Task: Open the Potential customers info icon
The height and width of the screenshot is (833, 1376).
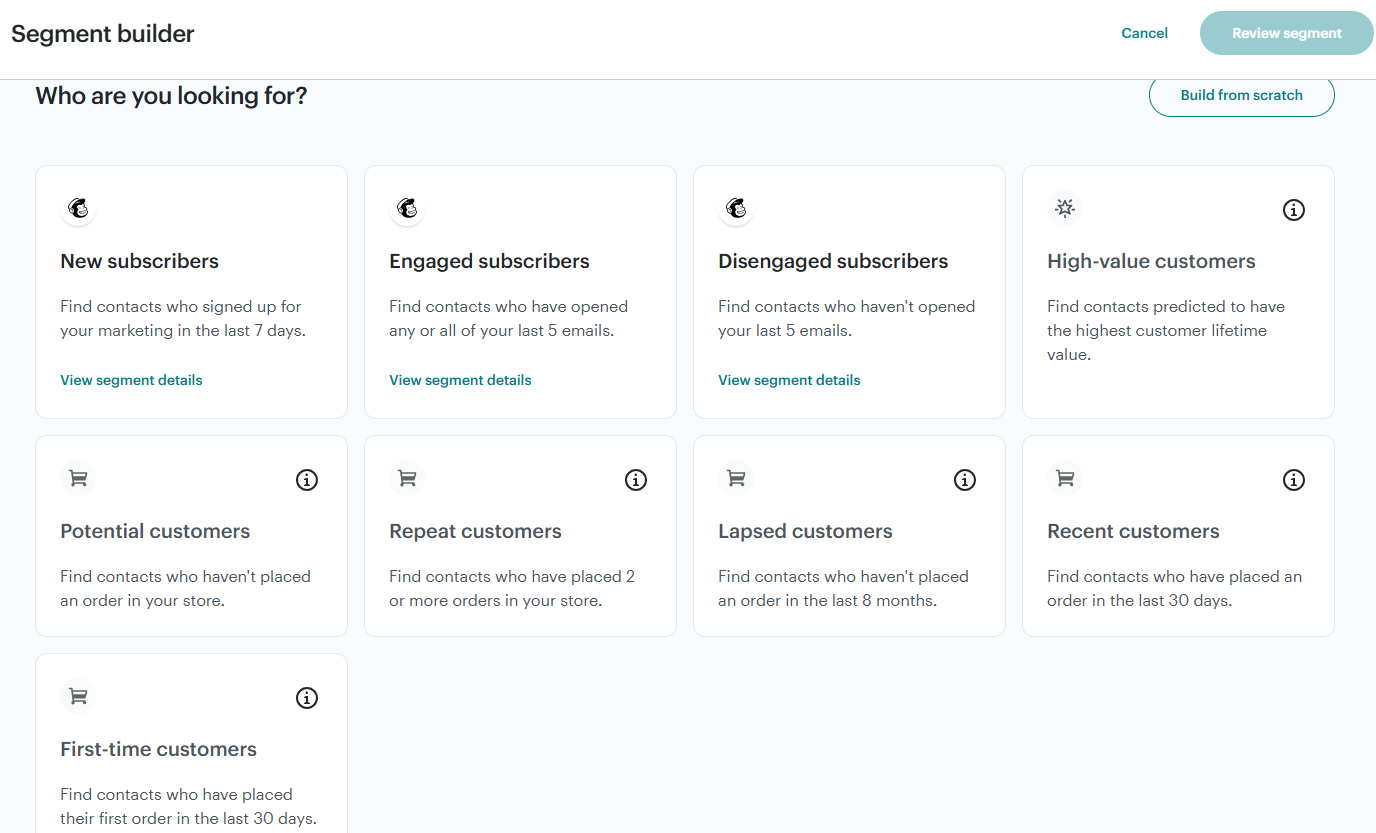Action: 307,480
